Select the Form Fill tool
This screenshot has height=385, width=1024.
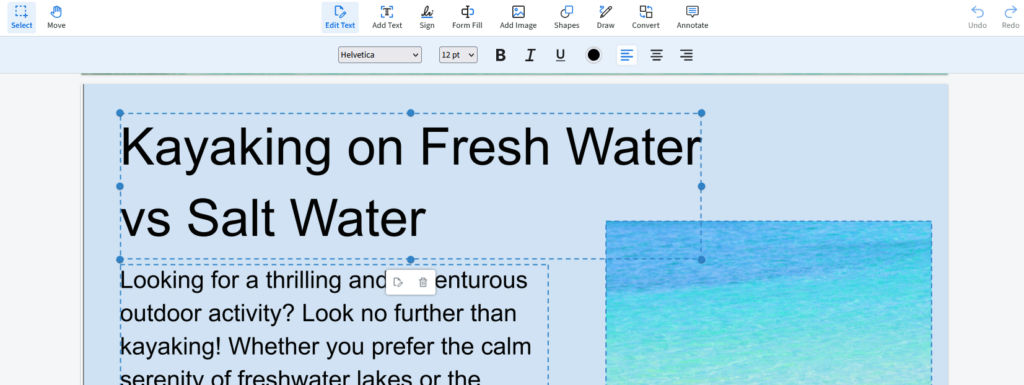pos(467,18)
